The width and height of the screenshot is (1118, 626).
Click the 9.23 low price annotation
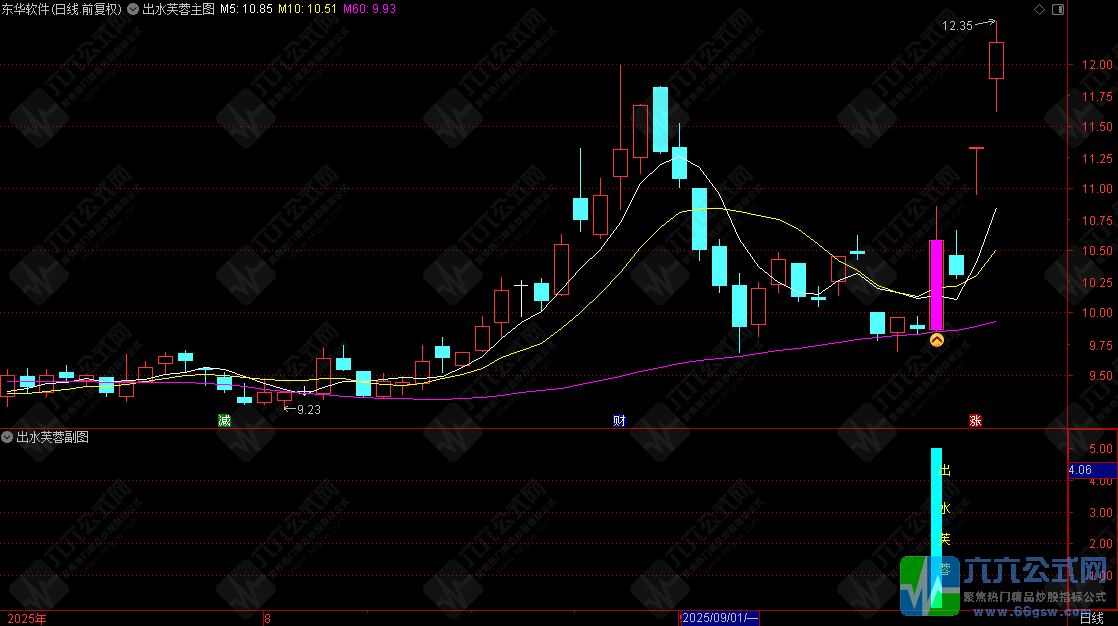309,409
